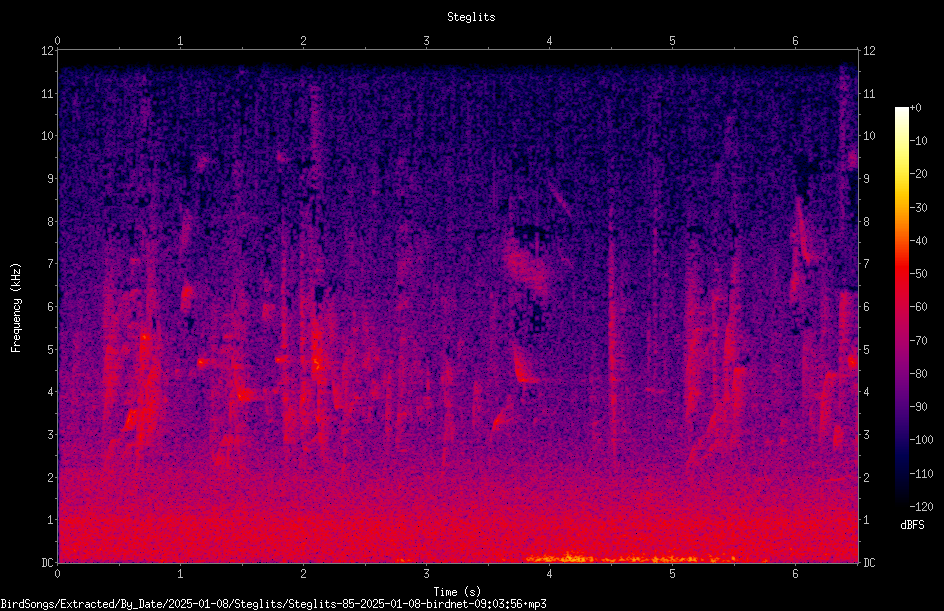Click the Steglits title at top
This screenshot has width=944, height=611.
point(471,17)
